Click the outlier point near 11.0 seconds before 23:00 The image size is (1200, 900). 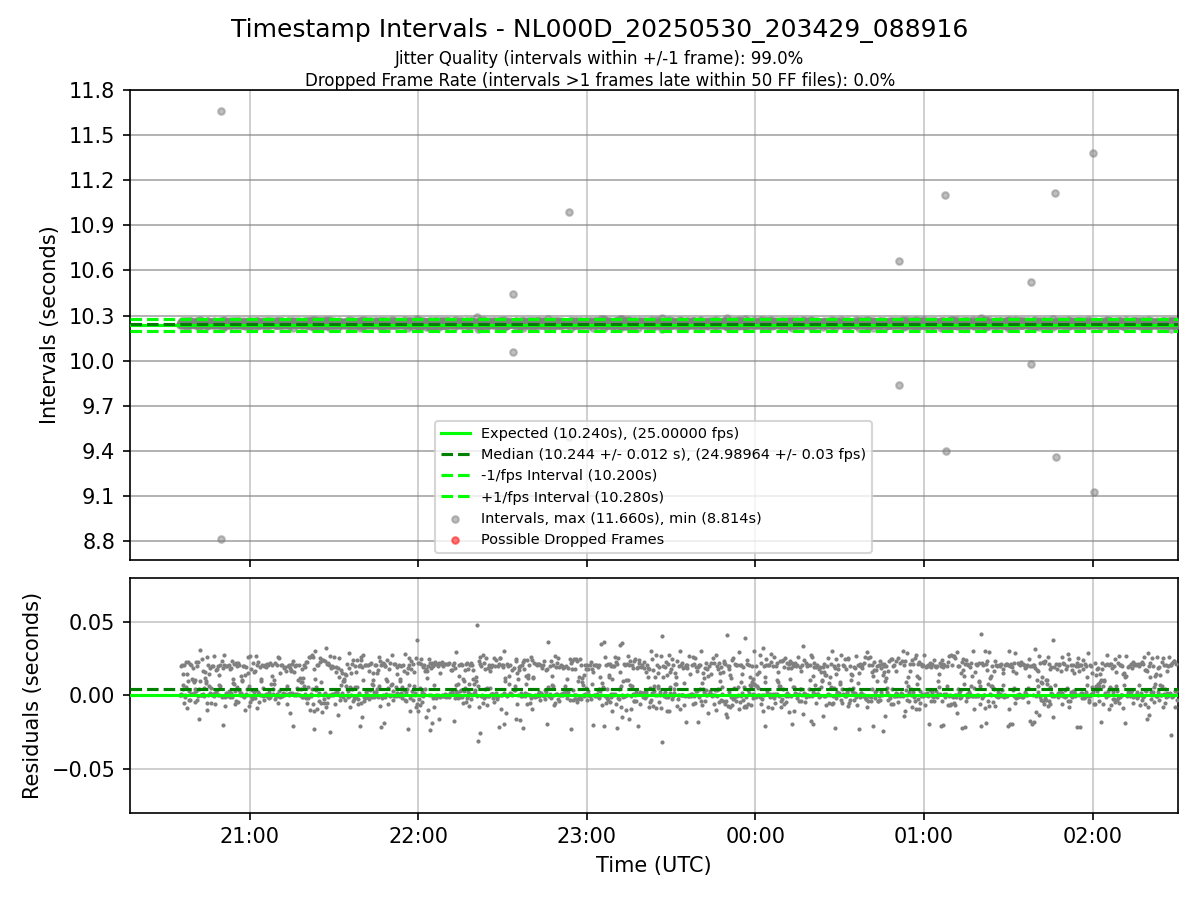point(569,212)
